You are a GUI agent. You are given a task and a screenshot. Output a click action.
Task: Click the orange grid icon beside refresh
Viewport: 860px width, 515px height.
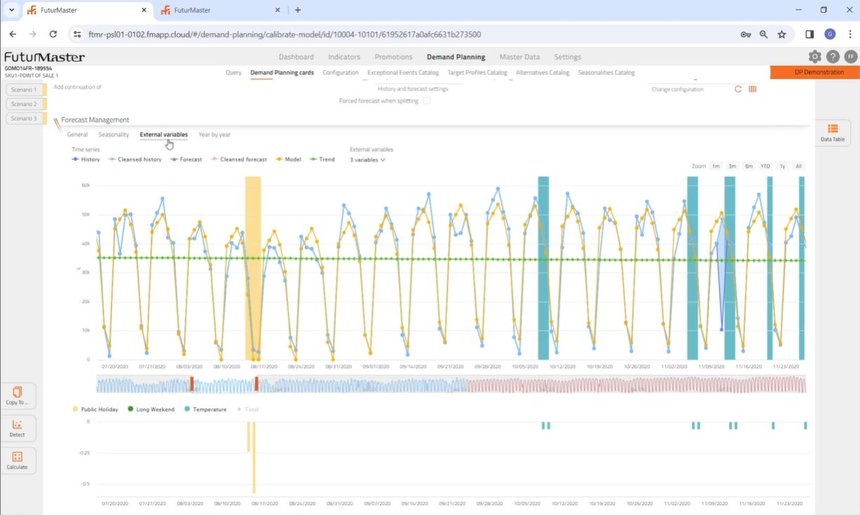752,89
